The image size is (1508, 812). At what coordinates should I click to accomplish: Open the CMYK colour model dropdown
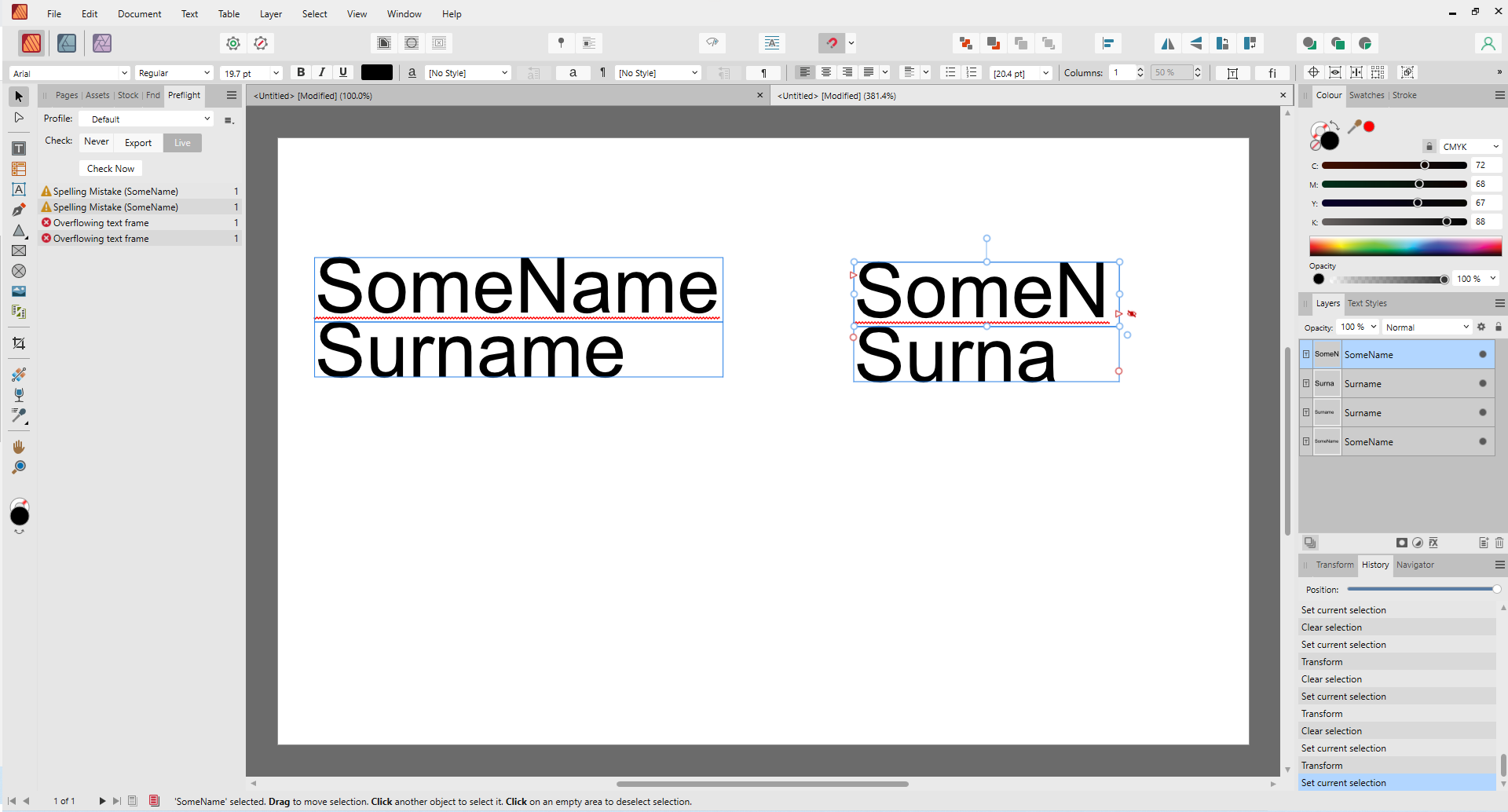click(x=1471, y=147)
